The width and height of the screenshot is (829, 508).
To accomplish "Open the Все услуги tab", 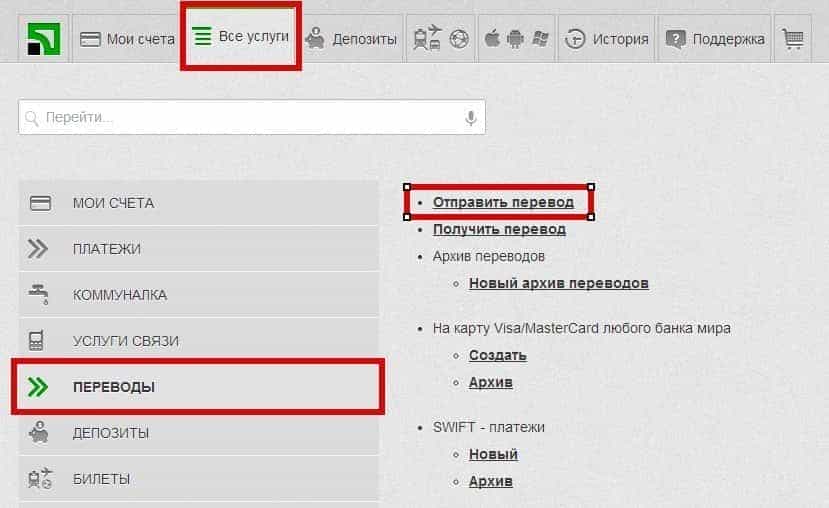I will pos(241,37).
